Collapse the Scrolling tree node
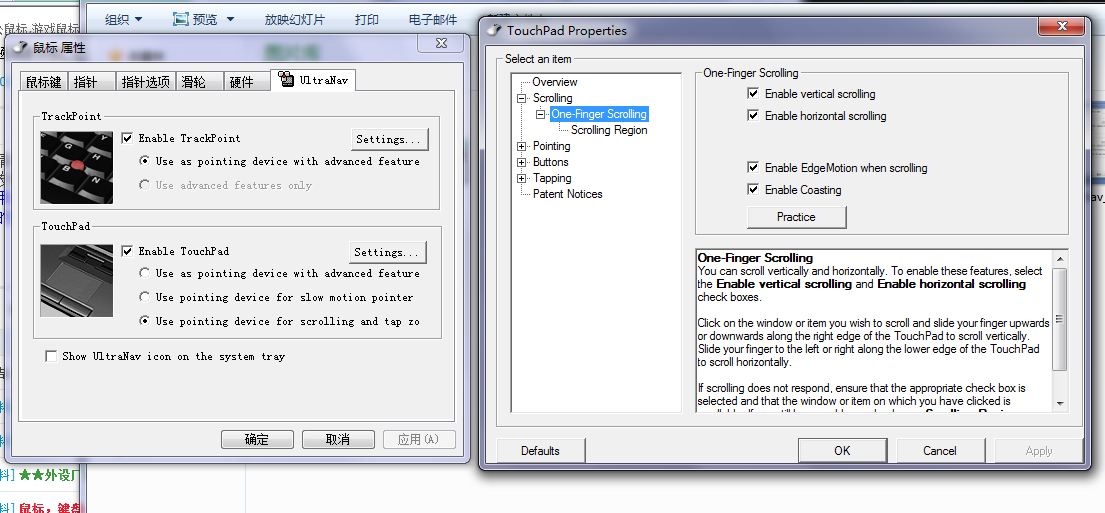The height and width of the screenshot is (513, 1105). coord(521,98)
